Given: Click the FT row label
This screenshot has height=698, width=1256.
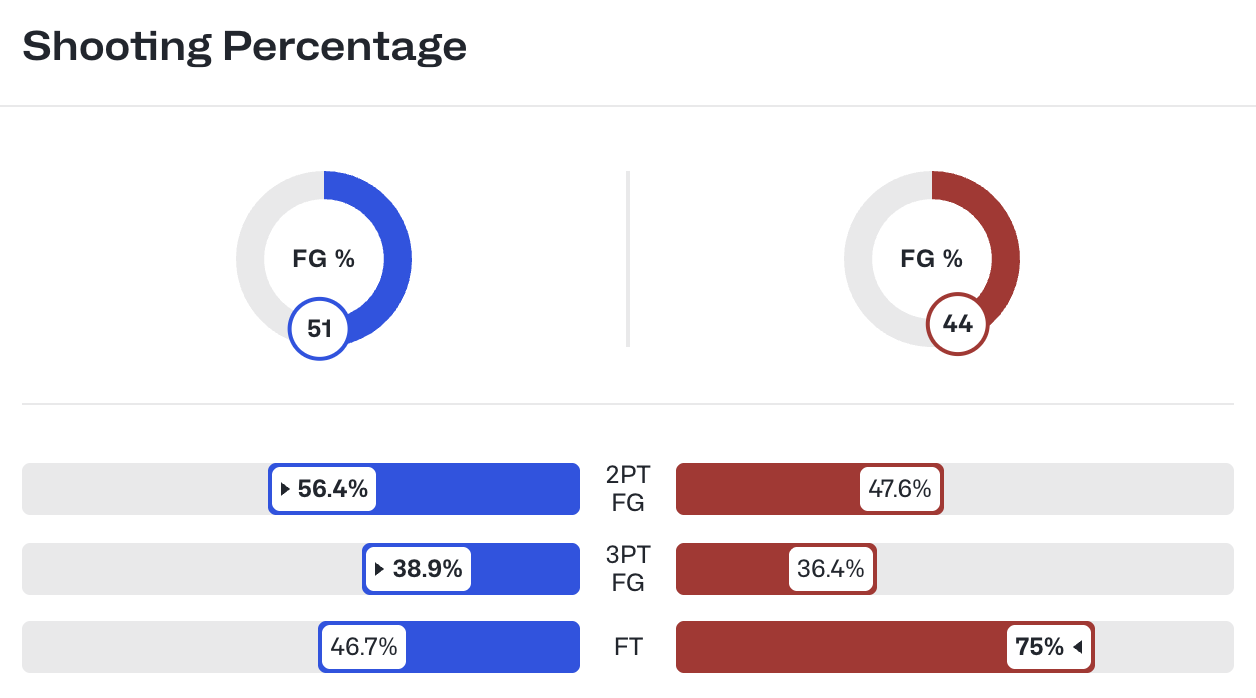Looking at the screenshot, I should pos(627,648).
